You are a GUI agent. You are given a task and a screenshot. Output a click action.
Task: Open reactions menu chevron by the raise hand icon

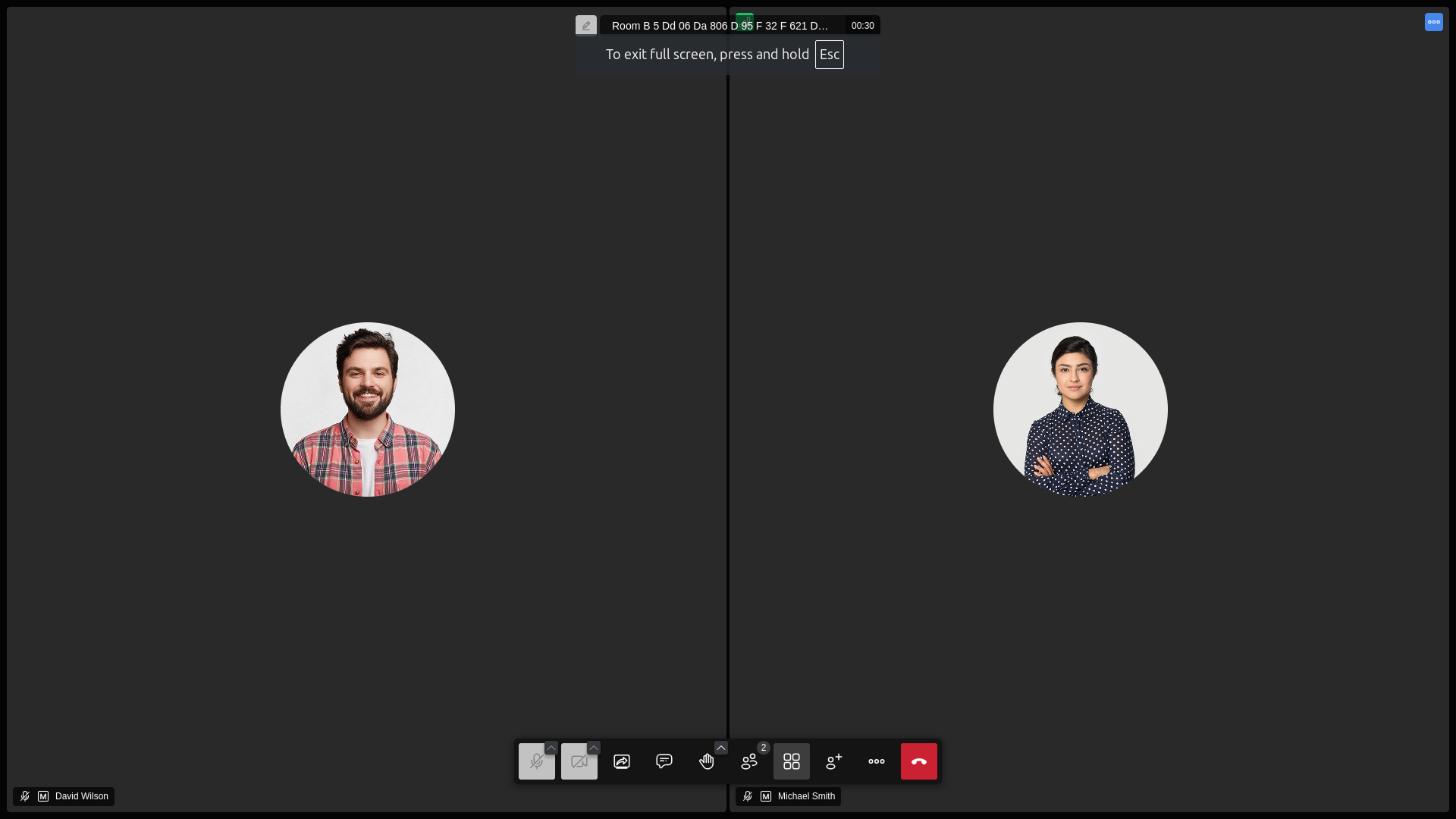click(721, 748)
